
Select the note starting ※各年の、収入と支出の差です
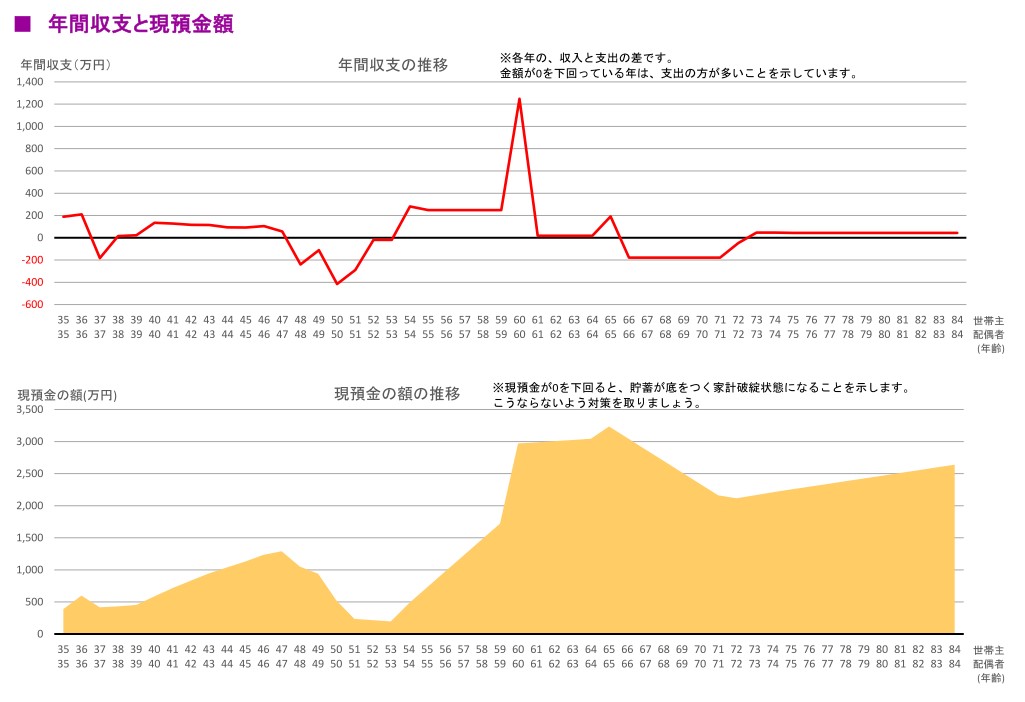coord(587,58)
